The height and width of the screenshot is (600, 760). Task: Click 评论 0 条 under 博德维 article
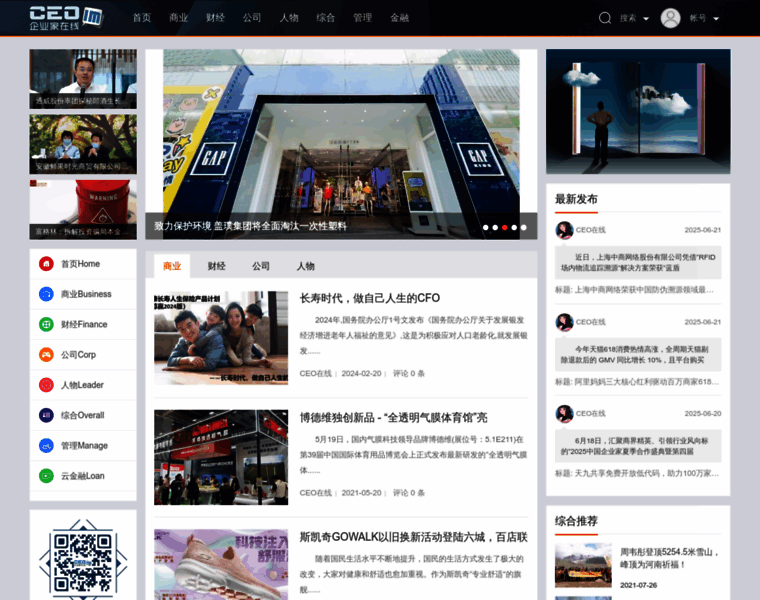tap(409, 493)
